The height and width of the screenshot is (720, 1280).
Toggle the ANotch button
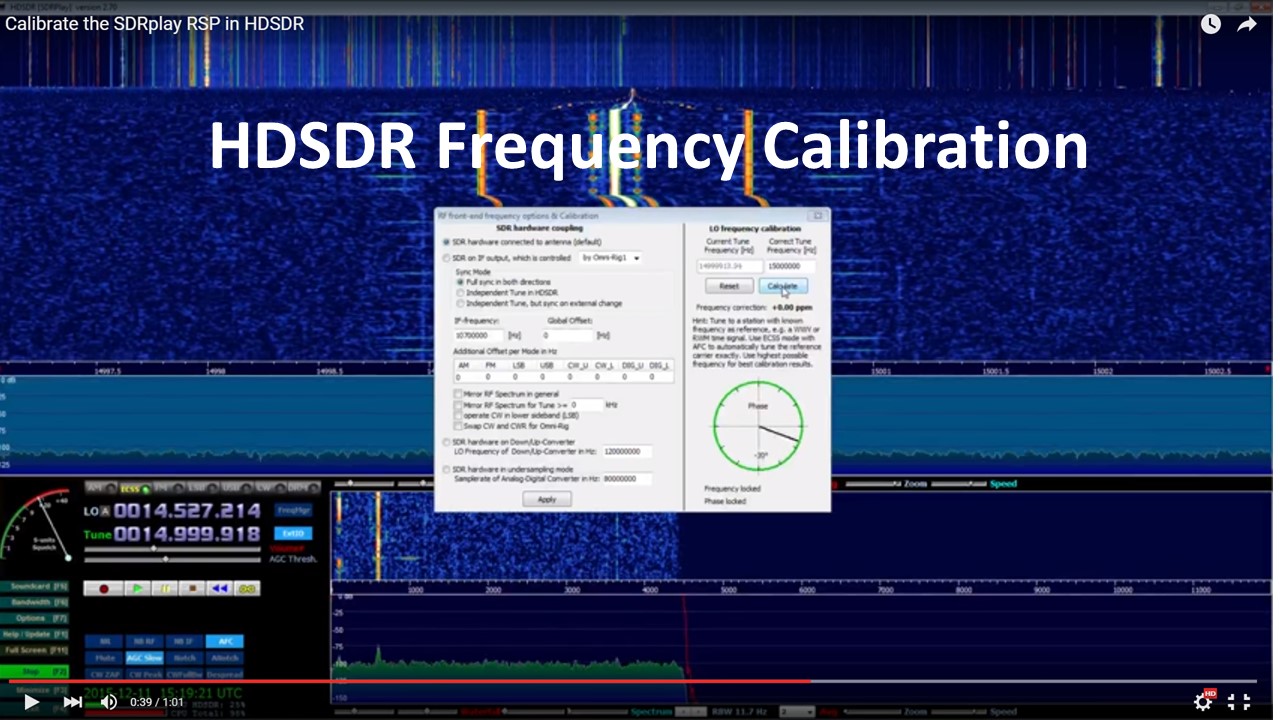pyautogui.click(x=224, y=658)
